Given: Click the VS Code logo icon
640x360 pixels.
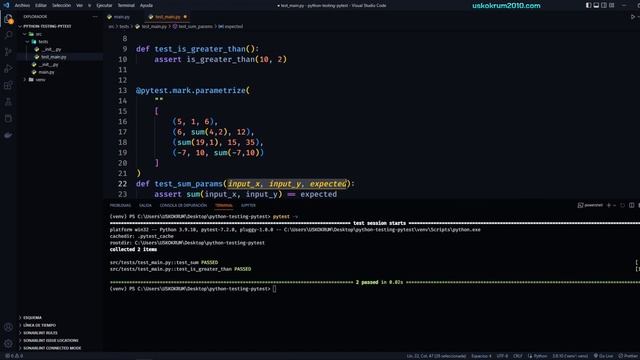Looking at the screenshot, I should tap(6, 5).
